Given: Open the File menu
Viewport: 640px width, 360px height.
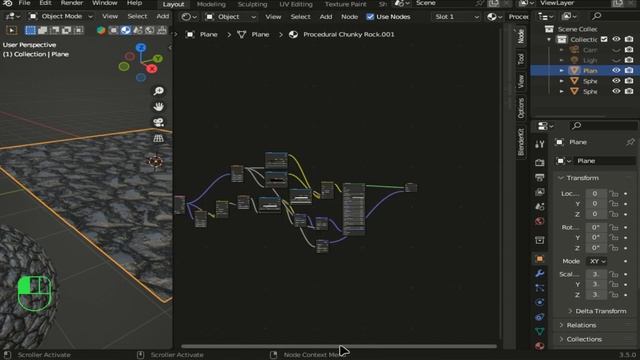Looking at the screenshot, I should (x=24, y=3).
